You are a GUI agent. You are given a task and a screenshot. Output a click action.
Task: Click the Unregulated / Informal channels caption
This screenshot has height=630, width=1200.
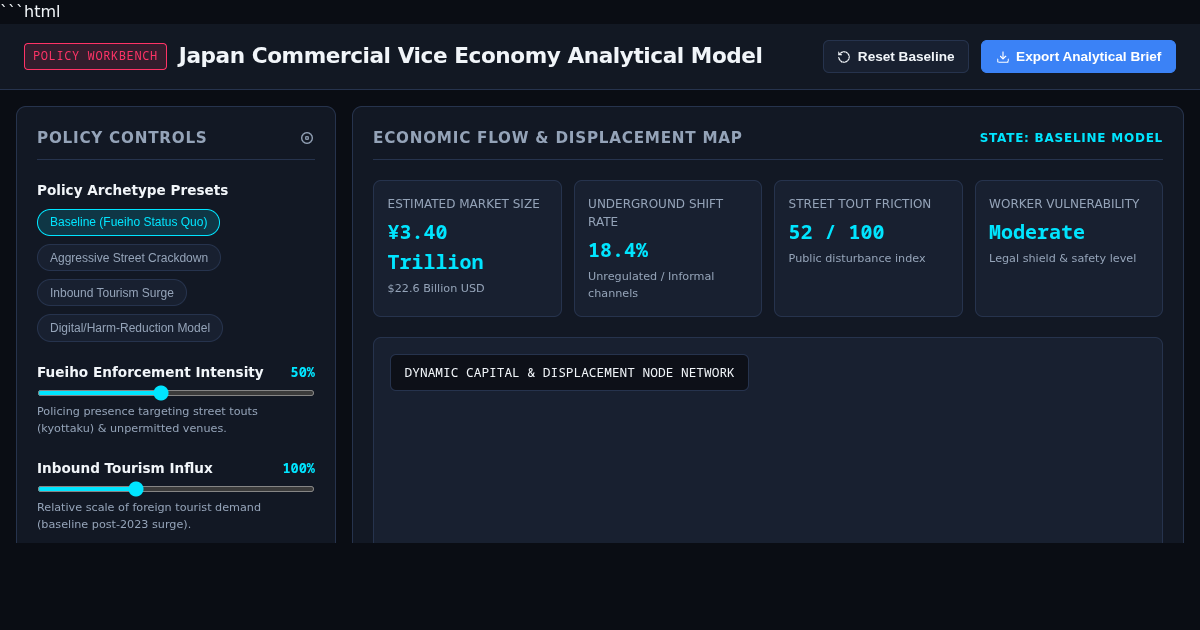[651, 285]
